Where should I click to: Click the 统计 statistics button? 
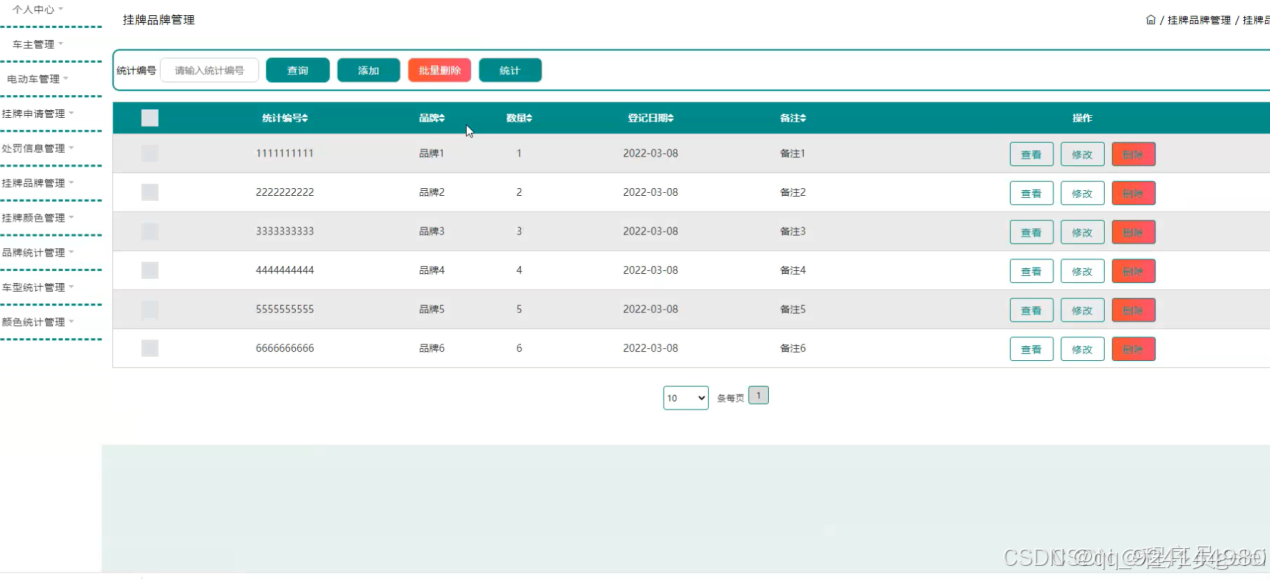[510, 70]
